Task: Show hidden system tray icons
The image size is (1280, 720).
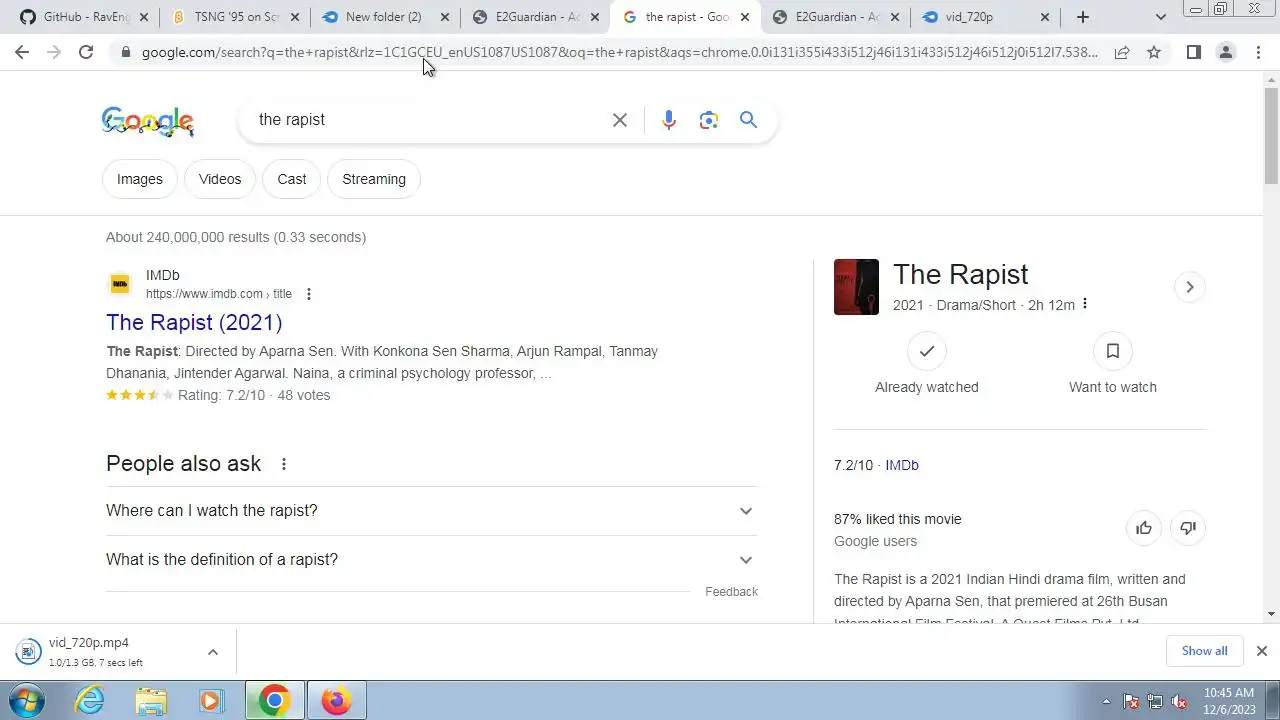Action: pos(1106,701)
